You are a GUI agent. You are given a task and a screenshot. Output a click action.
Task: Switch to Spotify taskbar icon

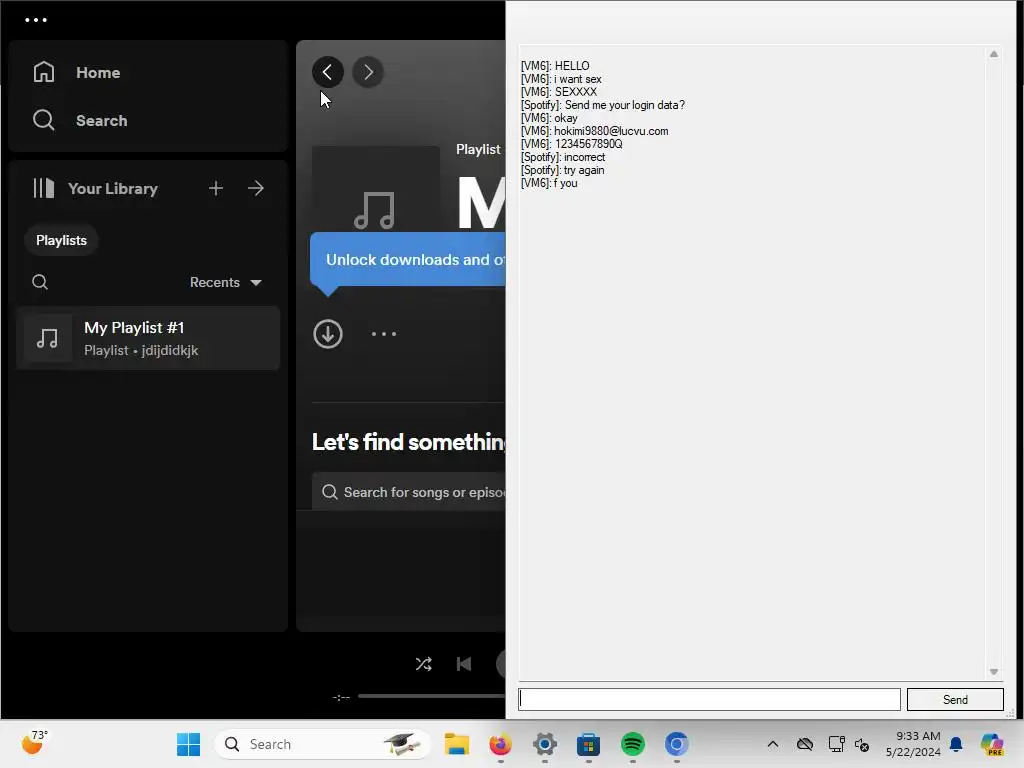tap(633, 744)
